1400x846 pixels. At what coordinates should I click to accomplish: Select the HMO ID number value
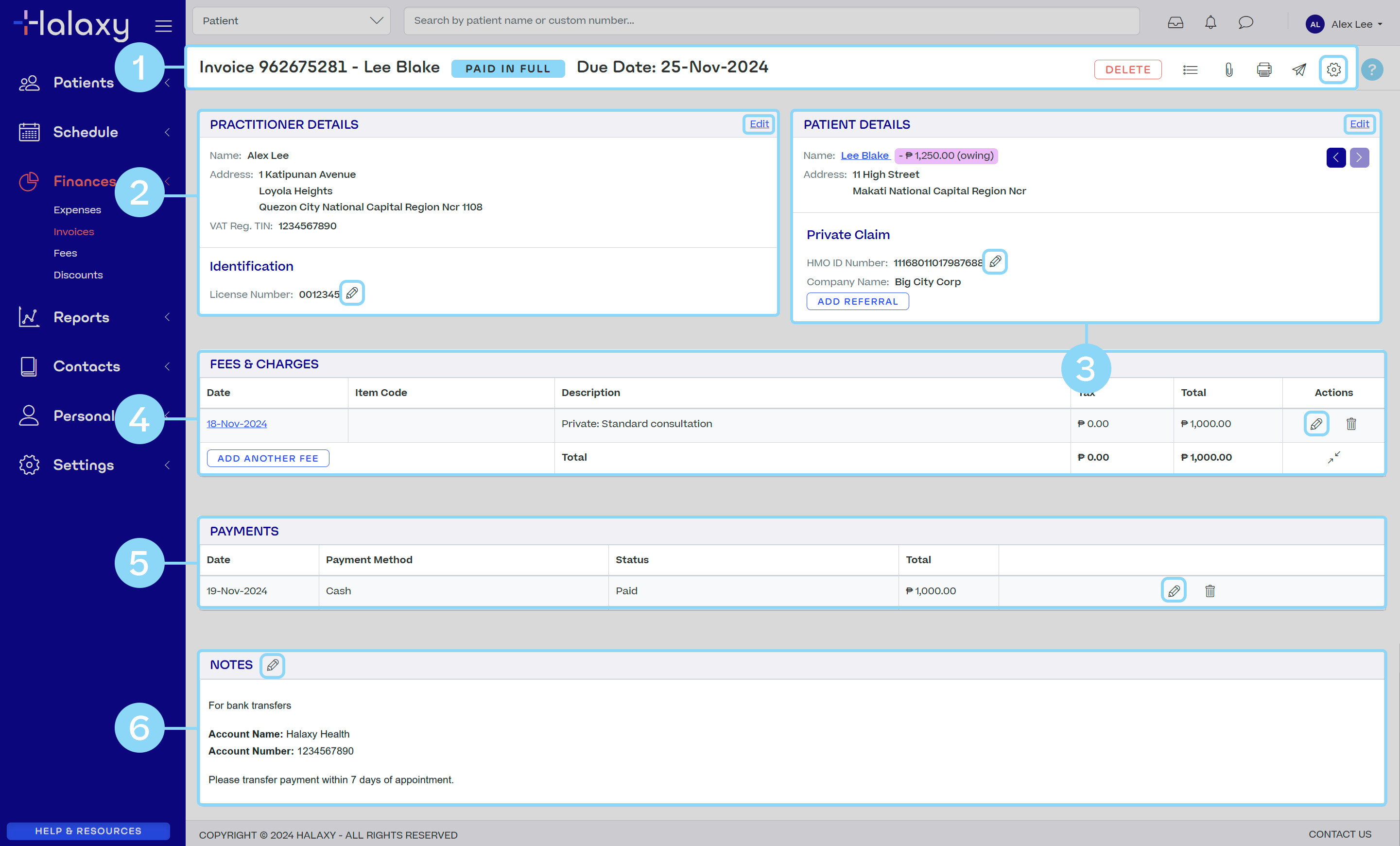click(937, 262)
